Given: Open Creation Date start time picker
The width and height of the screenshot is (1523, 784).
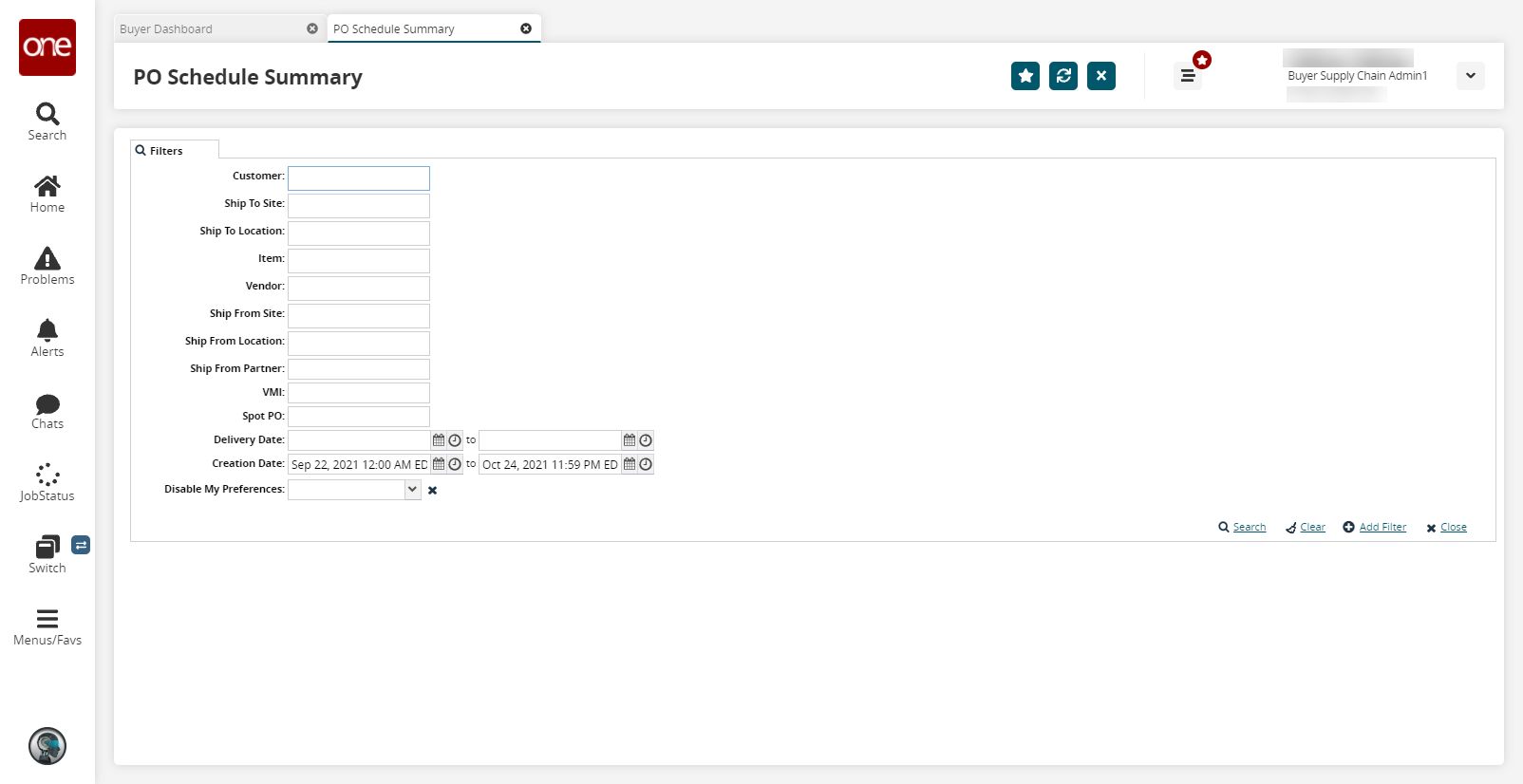Looking at the screenshot, I should pos(455,464).
